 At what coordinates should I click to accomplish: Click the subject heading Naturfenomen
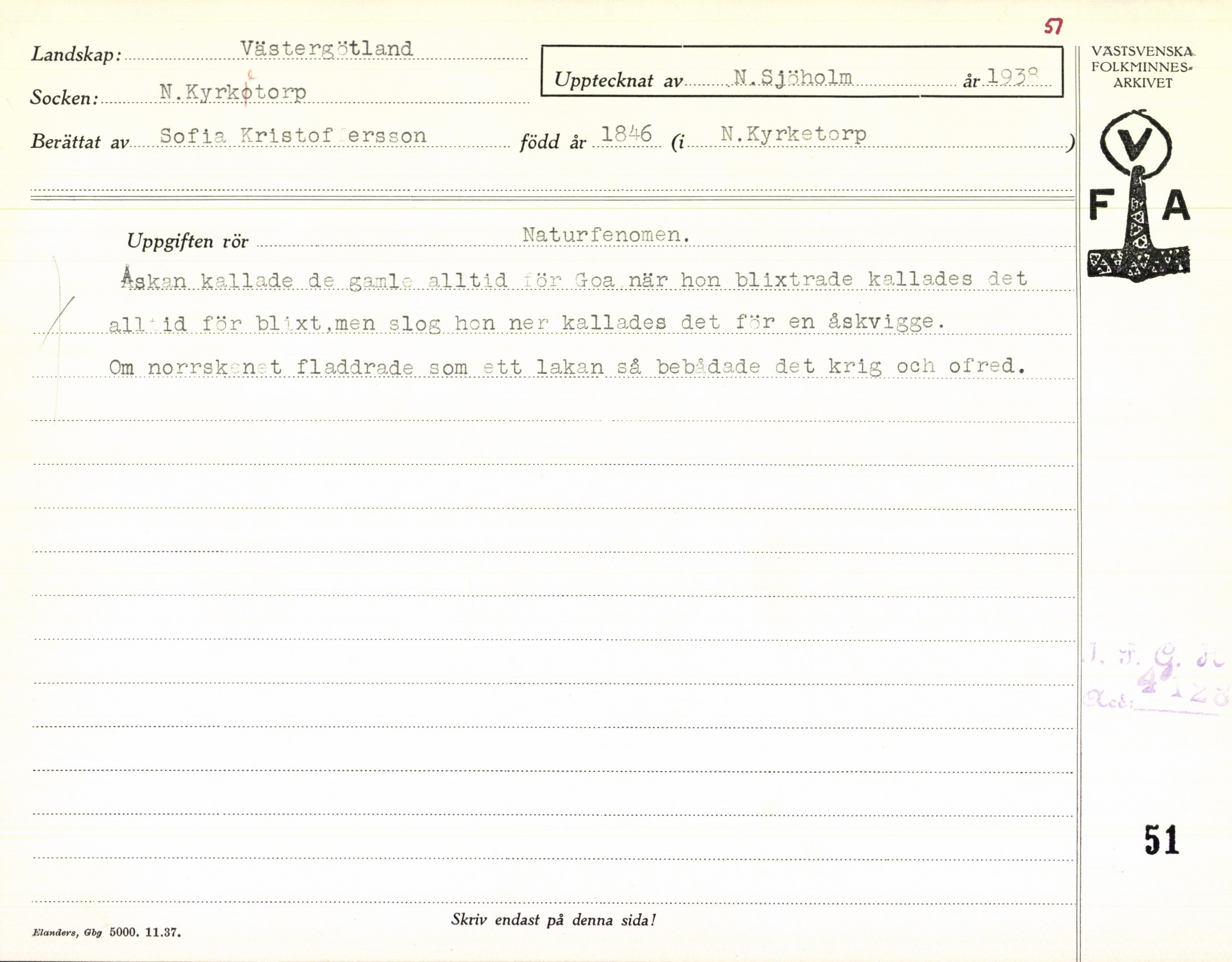606,235
